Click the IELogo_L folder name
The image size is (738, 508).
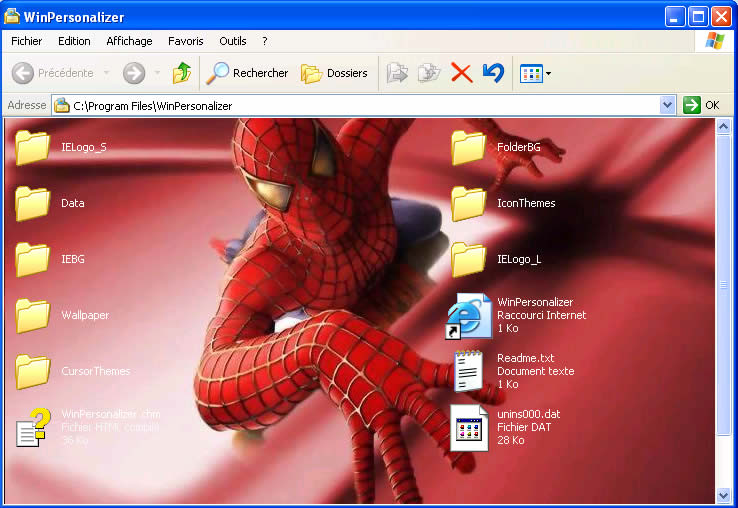tap(519, 259)
